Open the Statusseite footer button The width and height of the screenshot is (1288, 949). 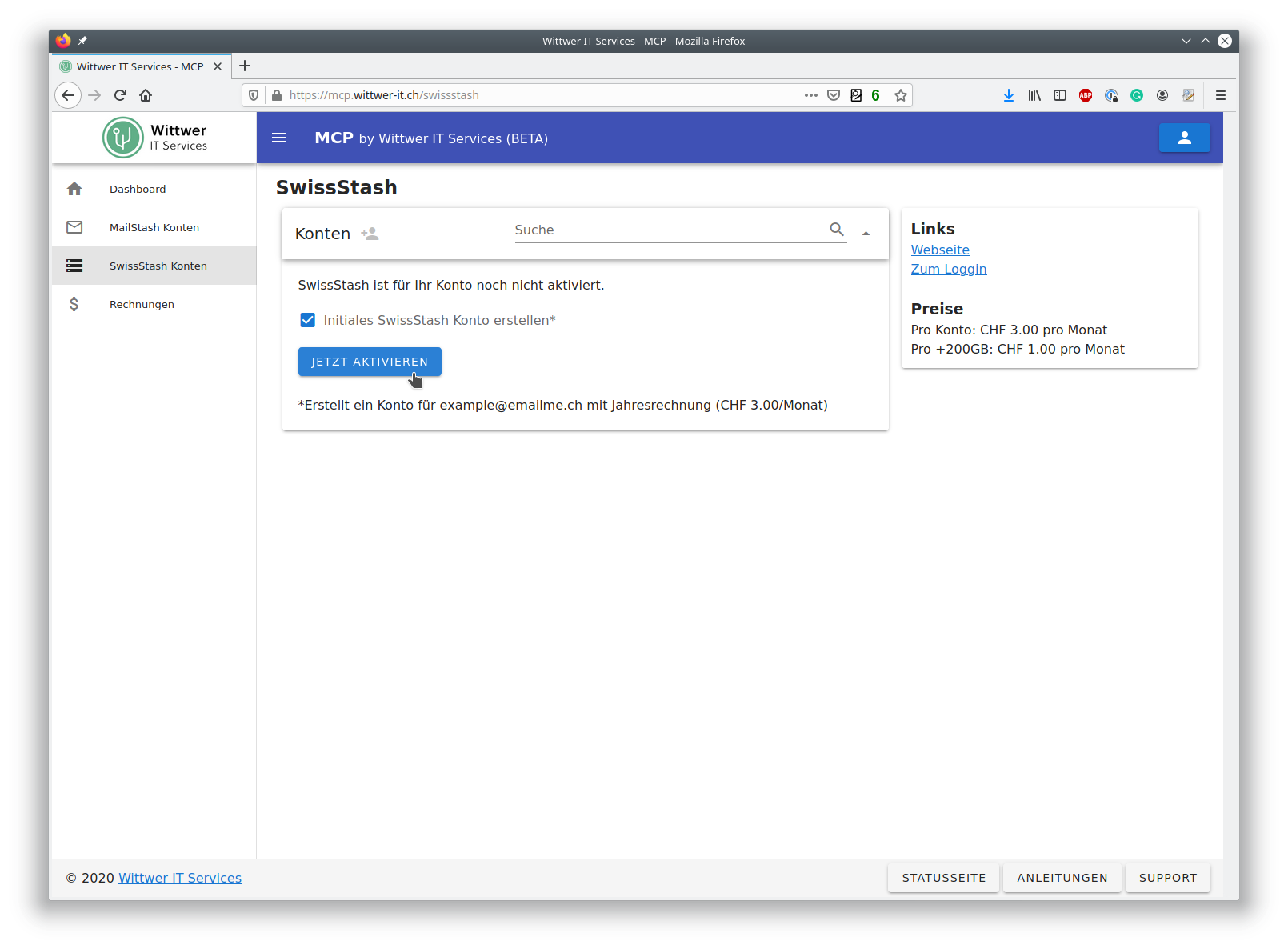(x=944, y=878)
